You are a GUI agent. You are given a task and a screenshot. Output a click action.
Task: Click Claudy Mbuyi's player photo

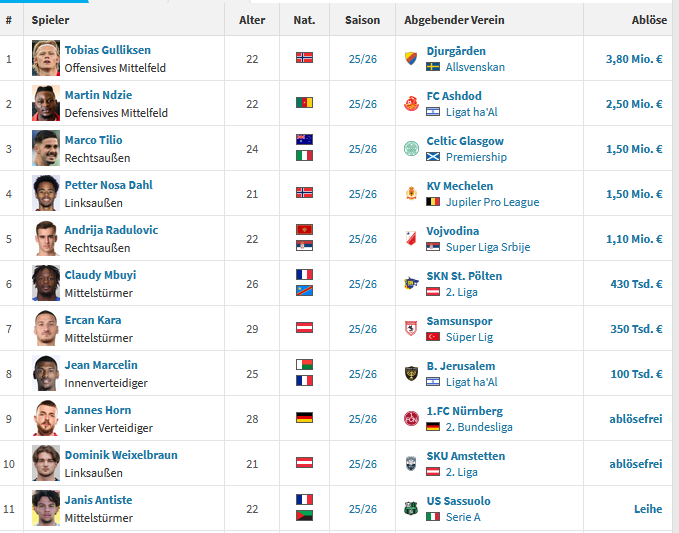click(46, 283)
